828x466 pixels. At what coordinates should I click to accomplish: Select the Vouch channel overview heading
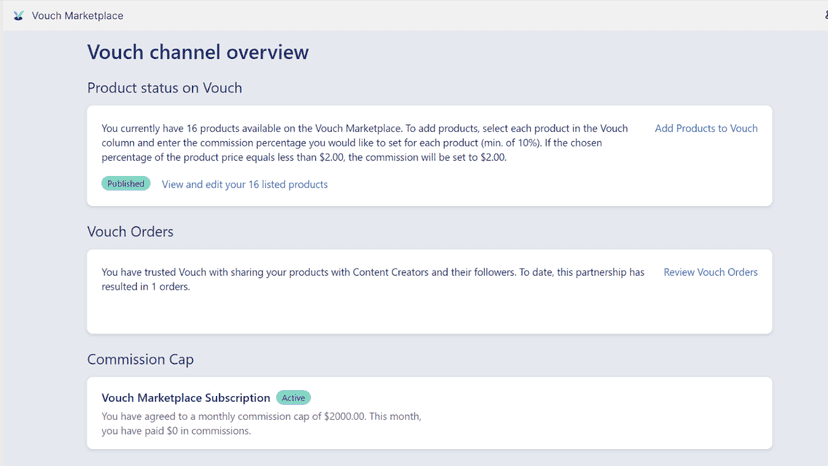point(198,52)
